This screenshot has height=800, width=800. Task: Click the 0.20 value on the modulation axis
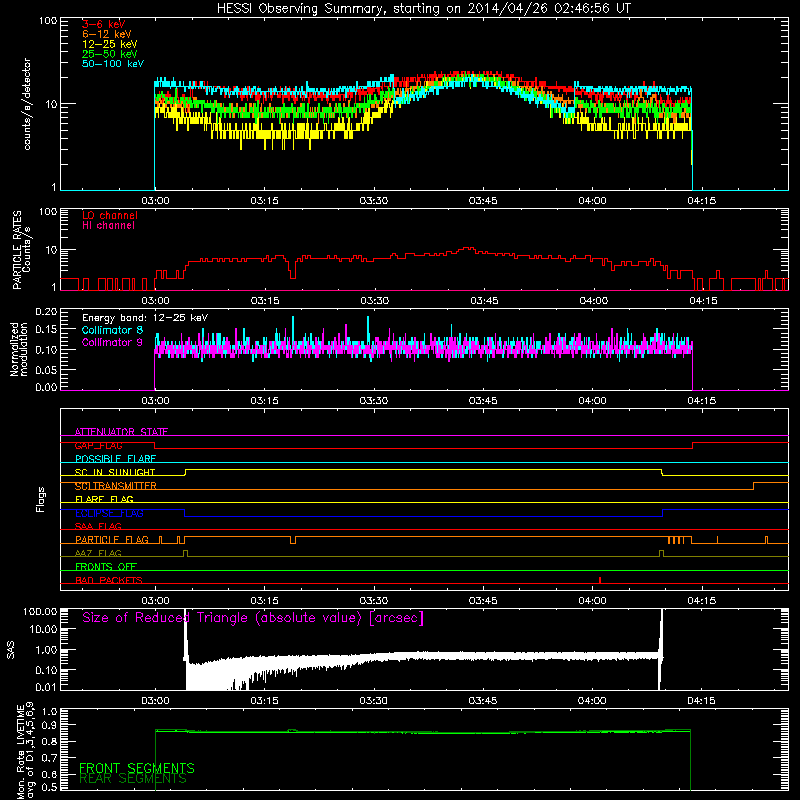pos(46,312)
